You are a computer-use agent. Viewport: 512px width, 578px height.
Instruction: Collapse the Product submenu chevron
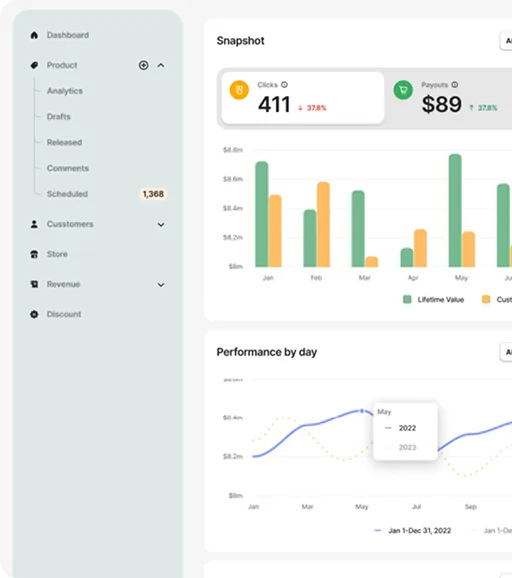pyautogui.click(x=161, y=65)
